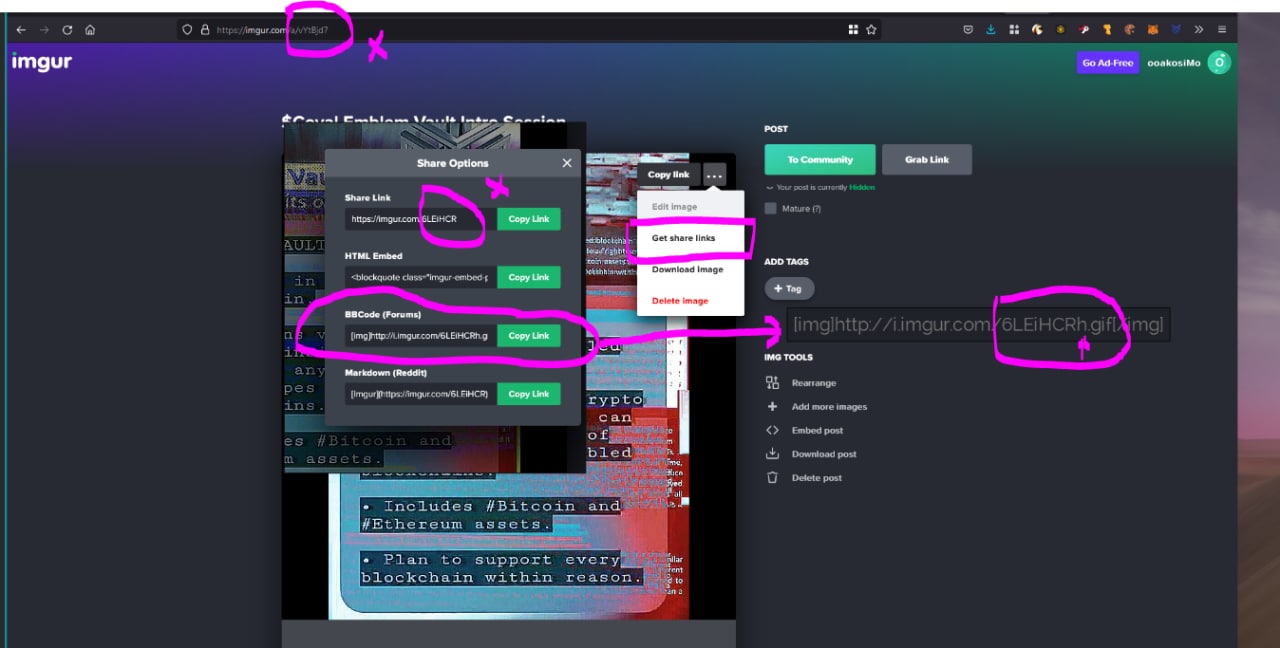The height and width of the screenshot is (648, 1280).
Task: Click the ooakosiMo username
Action: tap(1174, 63)
